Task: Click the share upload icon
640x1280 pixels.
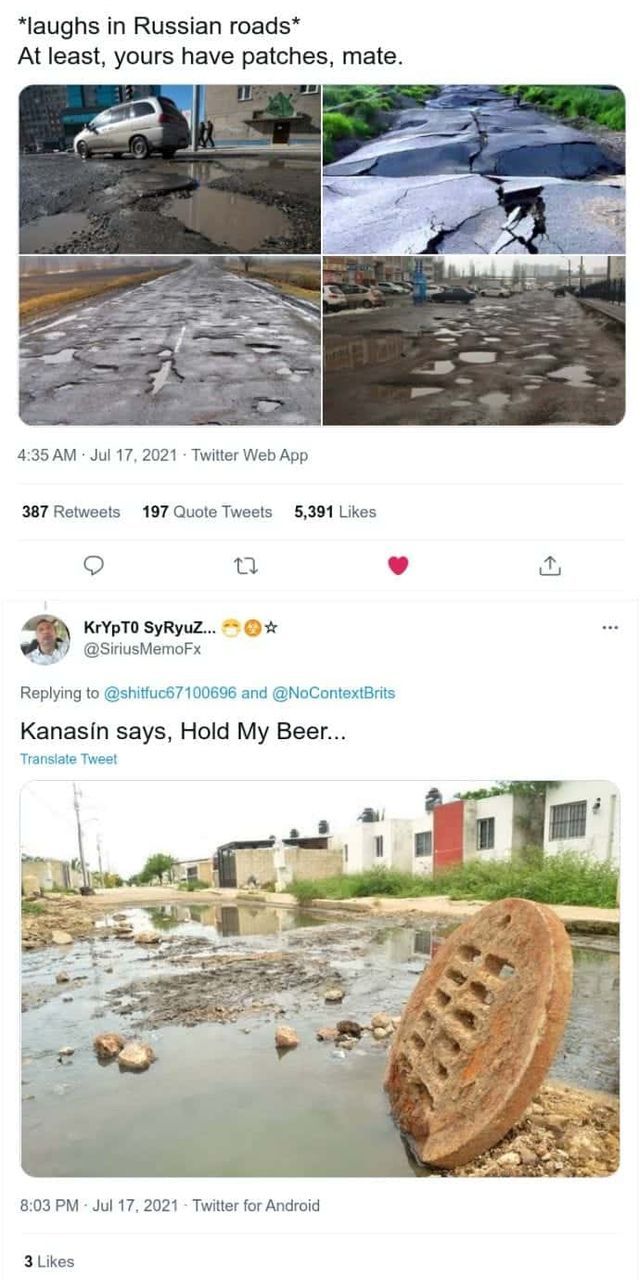Action: tap(550, 566)
